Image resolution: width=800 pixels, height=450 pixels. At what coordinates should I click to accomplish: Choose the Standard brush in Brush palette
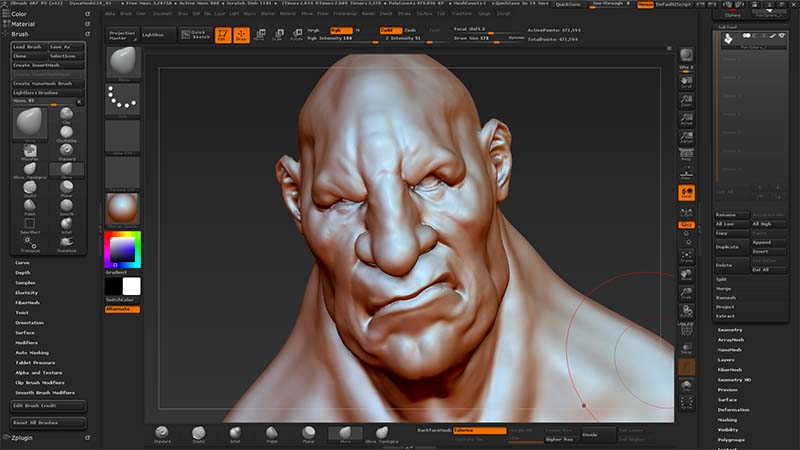point(66,152)
